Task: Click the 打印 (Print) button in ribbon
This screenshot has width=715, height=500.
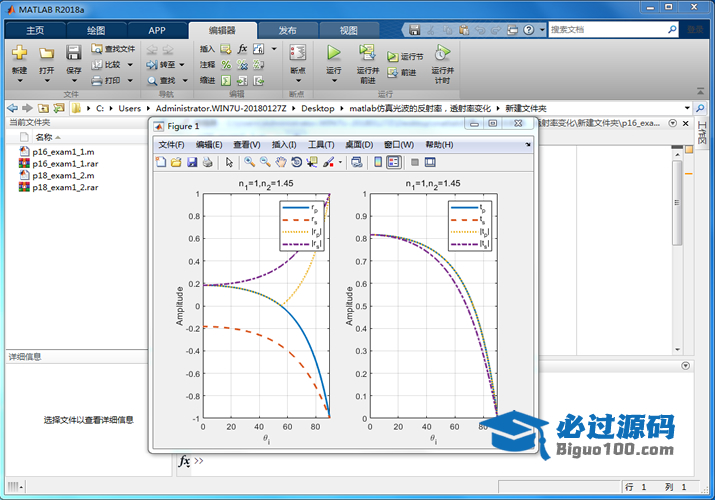Action: pyautogui.click(x=107, y=81)
